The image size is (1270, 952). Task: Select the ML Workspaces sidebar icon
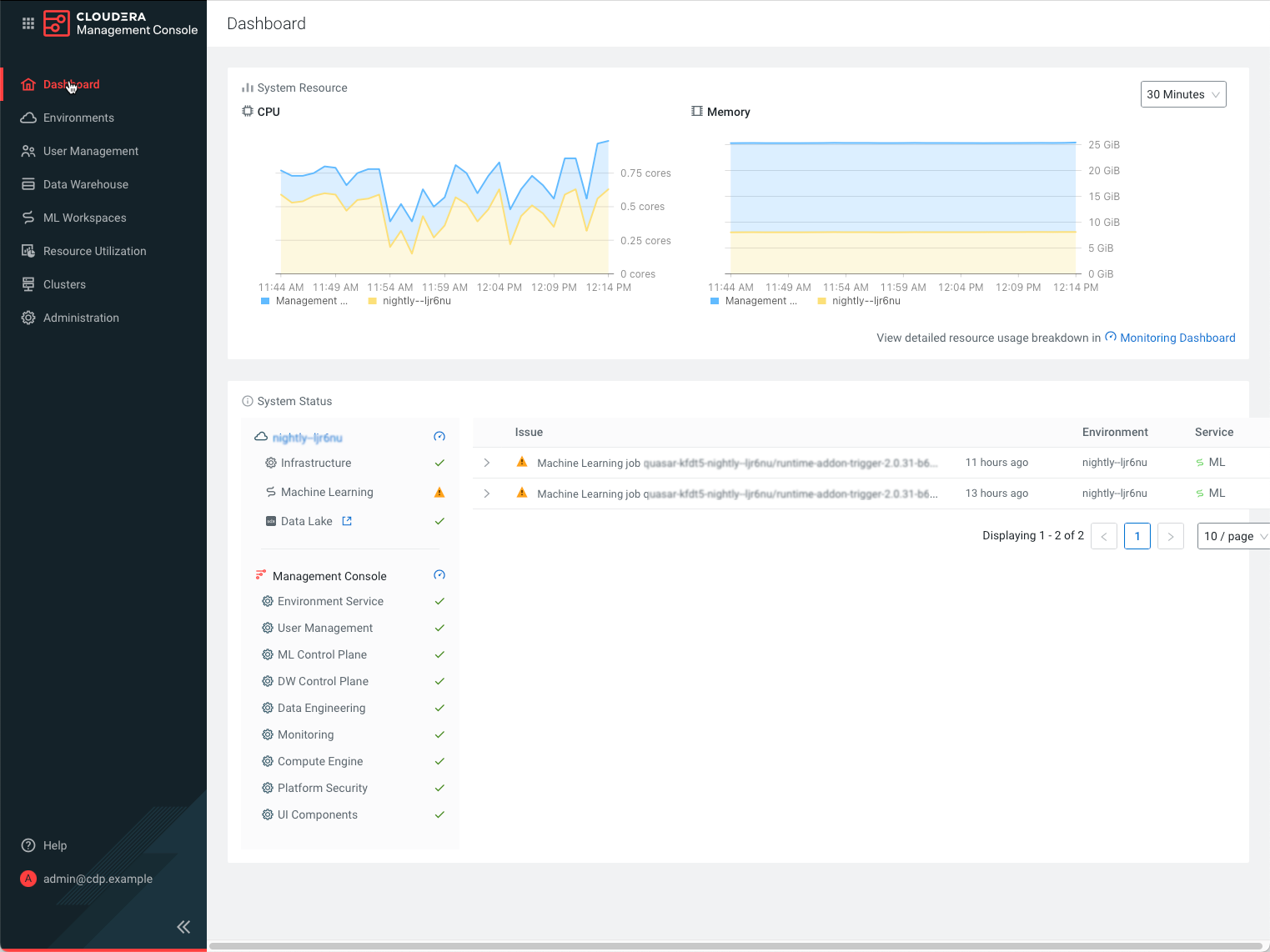coord(28,218)
